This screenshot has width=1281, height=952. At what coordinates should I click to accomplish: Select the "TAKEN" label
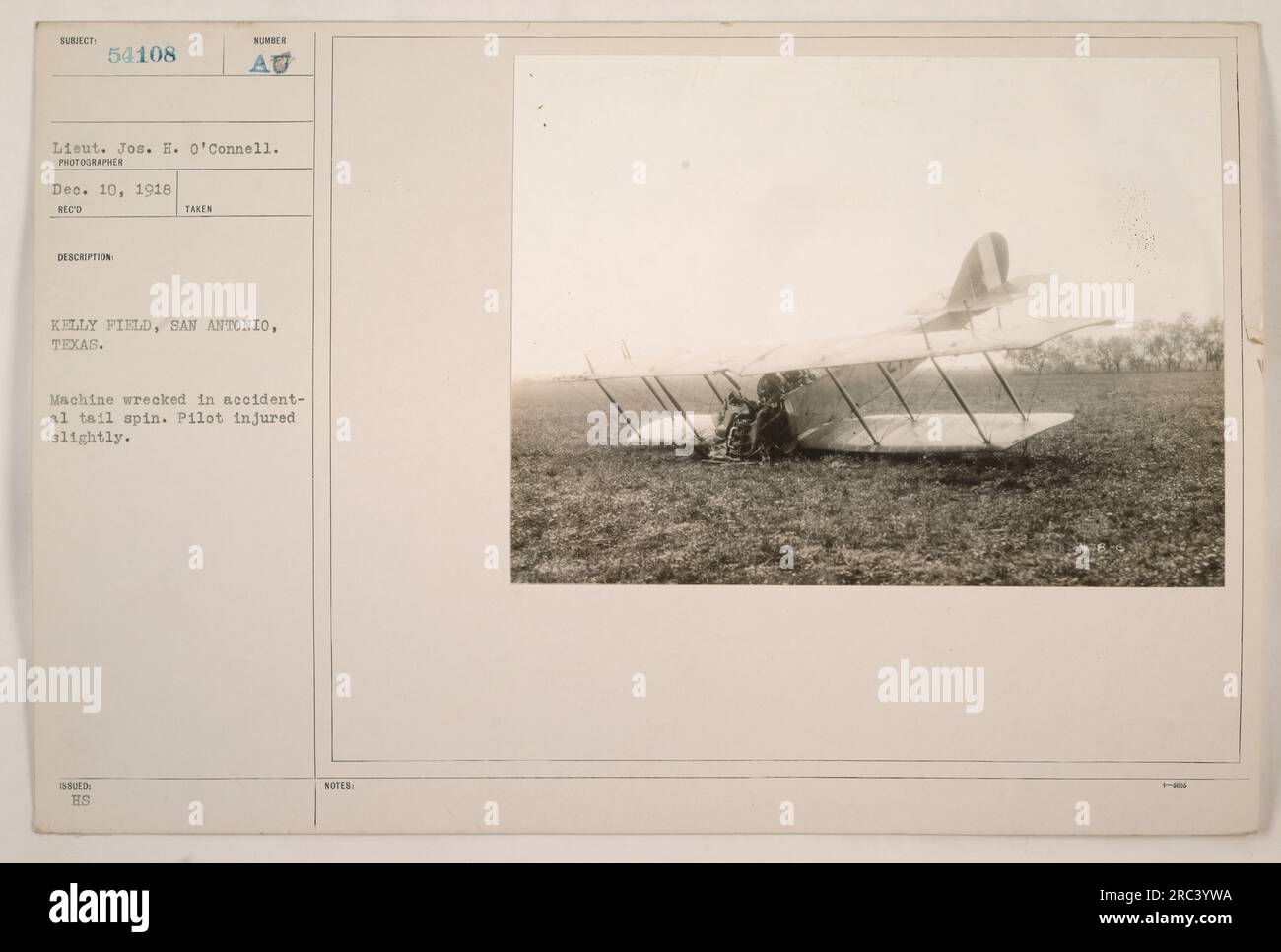198,209
